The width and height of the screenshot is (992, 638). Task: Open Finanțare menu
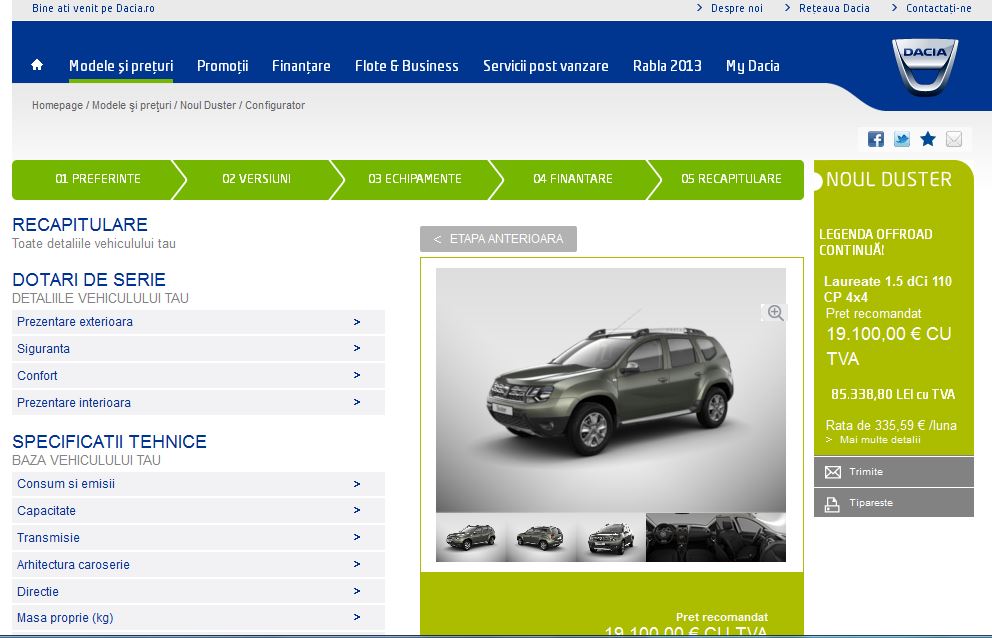click(x=301, y=66)
